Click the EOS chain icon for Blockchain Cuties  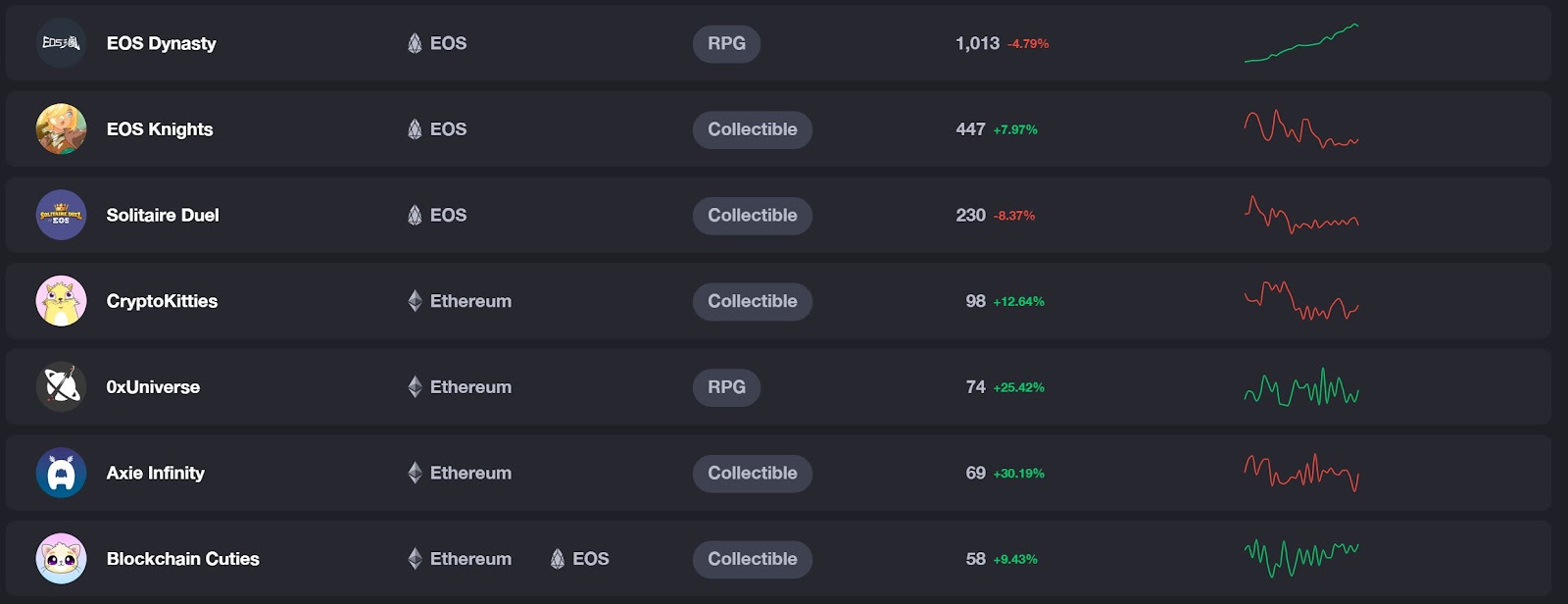pos(558,559)
